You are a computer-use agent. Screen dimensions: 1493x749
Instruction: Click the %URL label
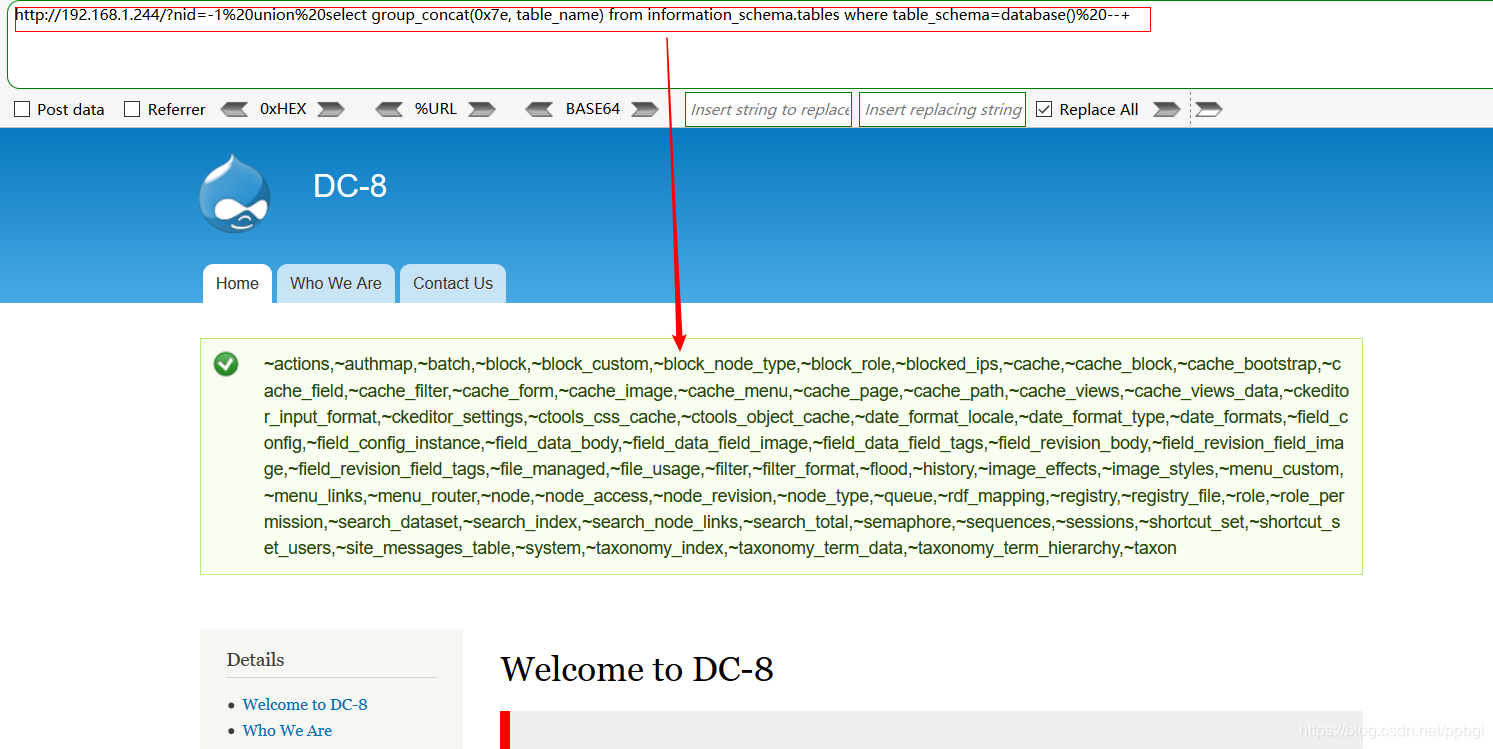[436, 109]
